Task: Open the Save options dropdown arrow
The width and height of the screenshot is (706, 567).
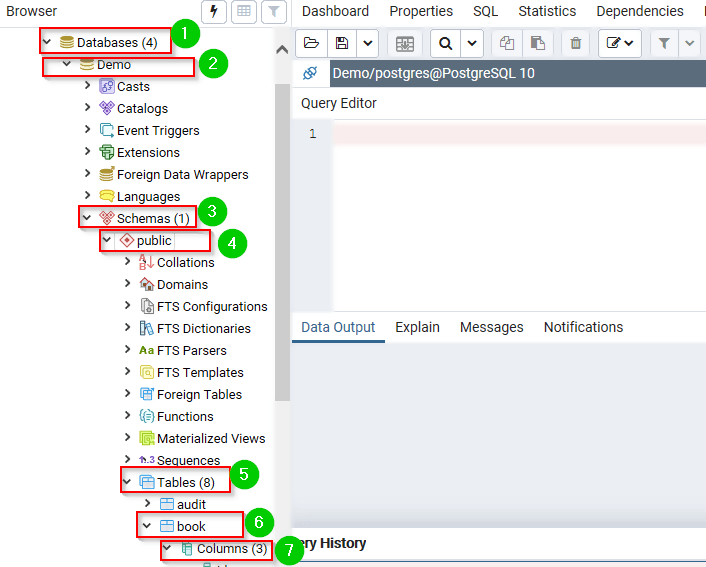Action: (x=367, y=43)
